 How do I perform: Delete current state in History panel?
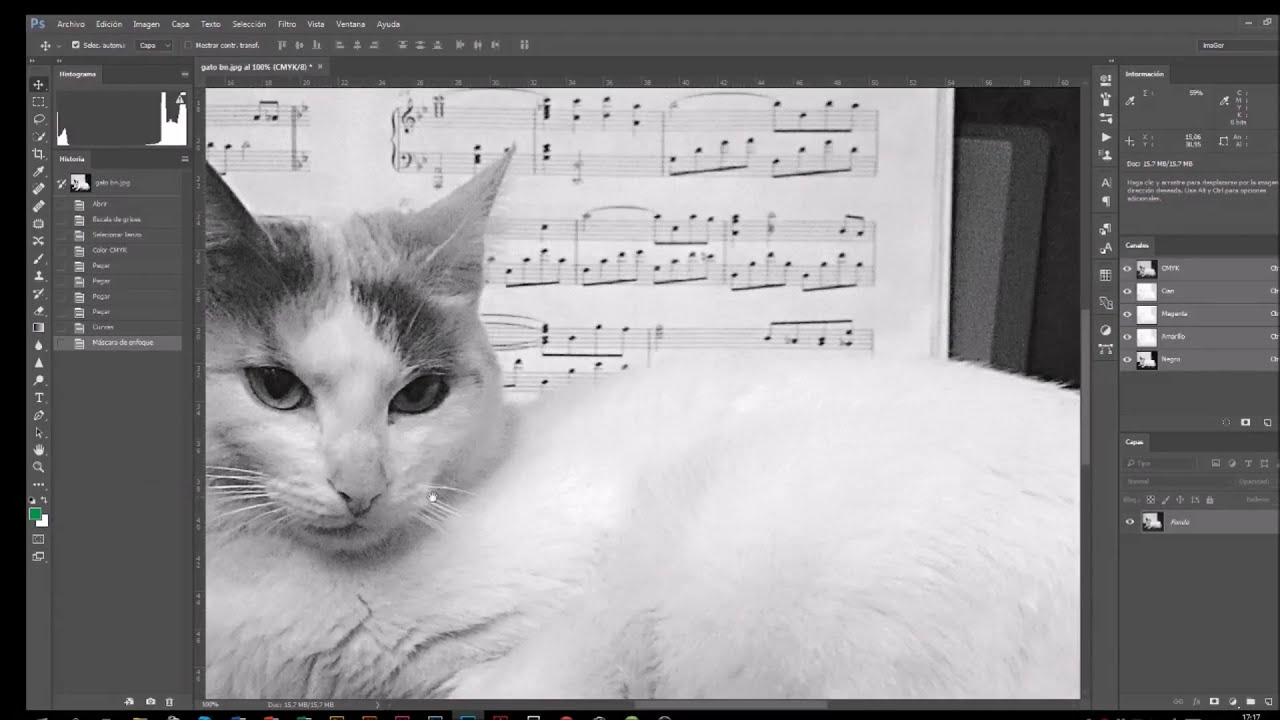coord(169,702)
